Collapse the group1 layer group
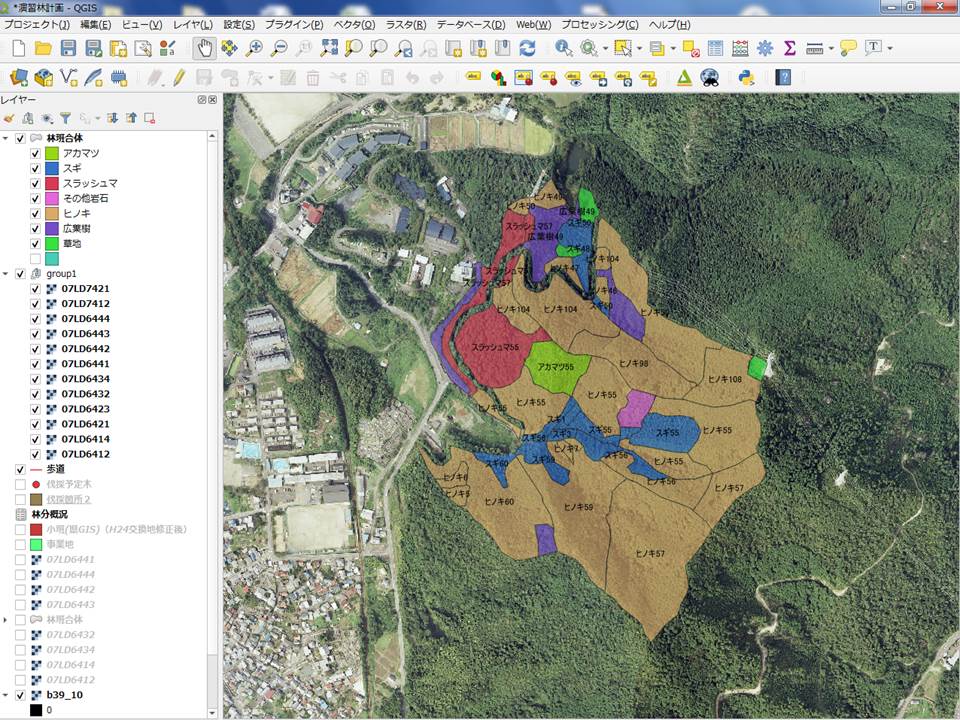Screen dimensions: 960x720 6,273
